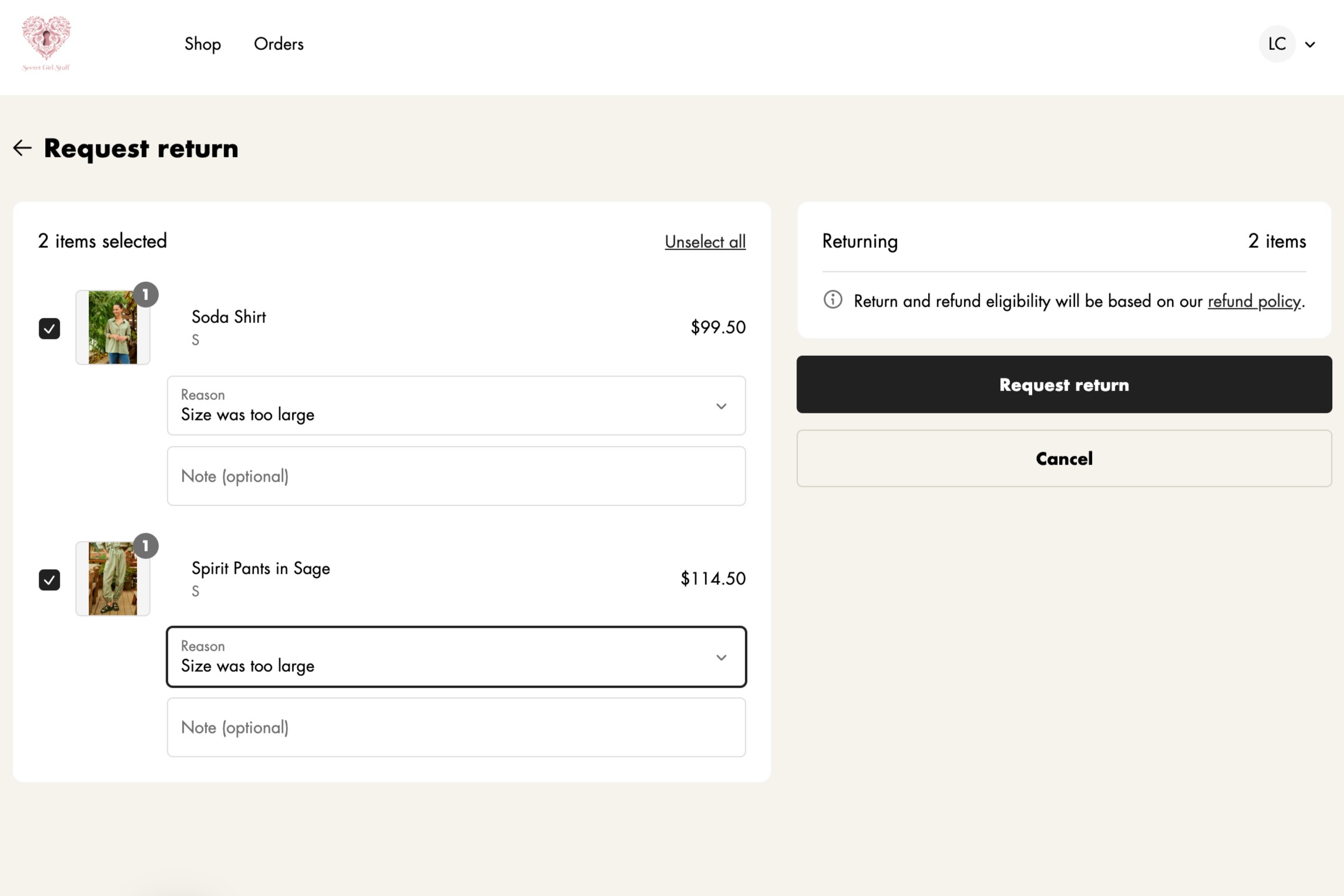The image size is (1344, 896).
Task: Uncheck the Spirit Pants in Sage checkbox
Action: (x=49, y=580)
